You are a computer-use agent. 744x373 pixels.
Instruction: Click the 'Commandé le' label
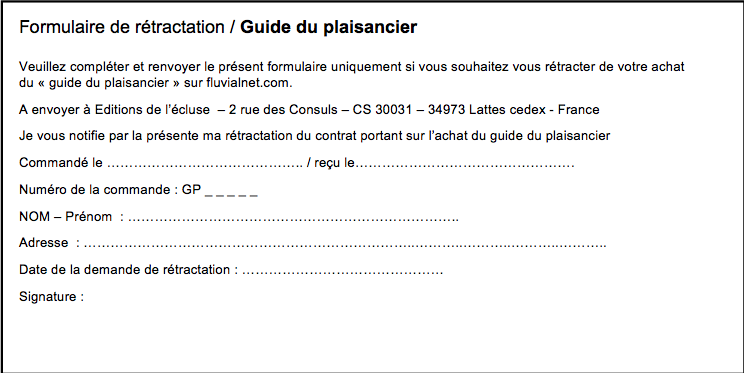pyautogui.click(x=61, y=163)
